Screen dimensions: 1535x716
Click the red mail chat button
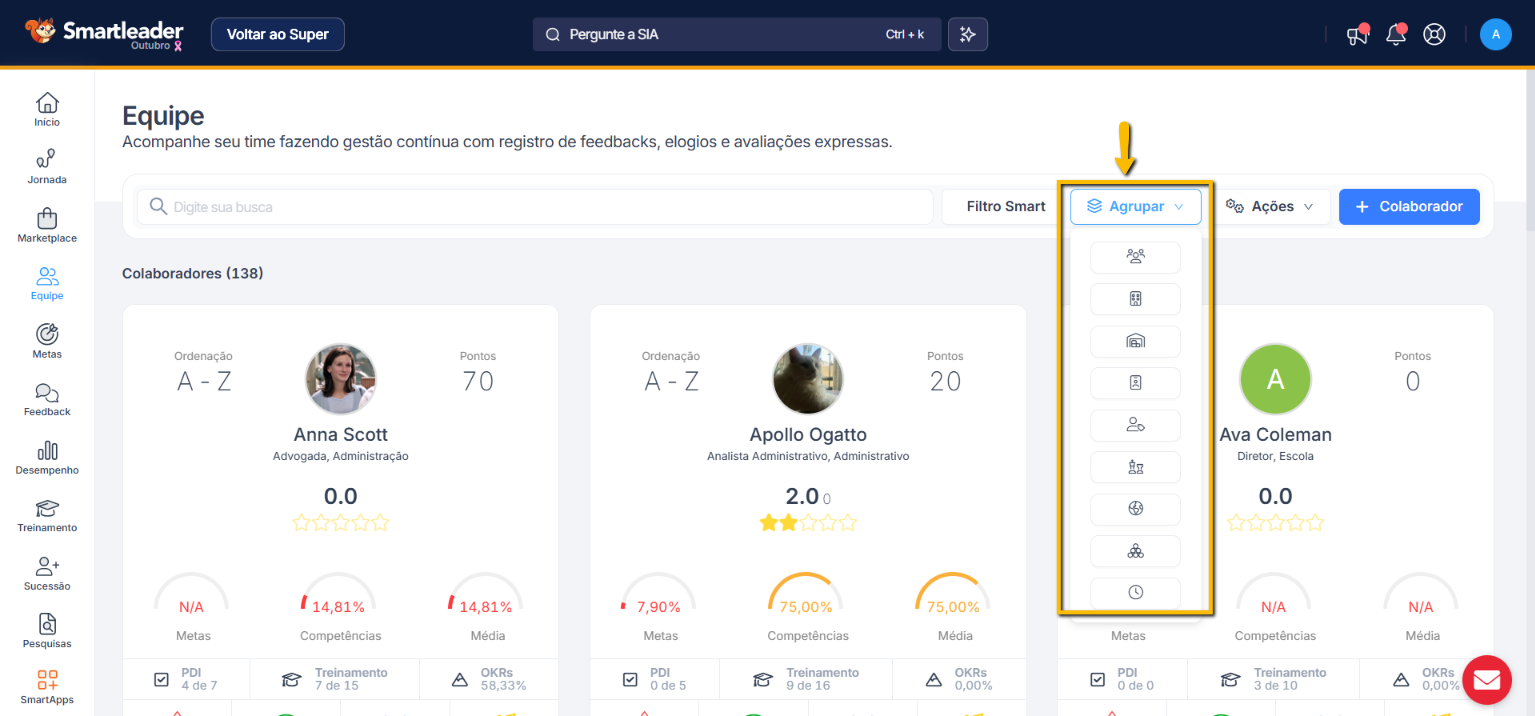click(1486, 680)
